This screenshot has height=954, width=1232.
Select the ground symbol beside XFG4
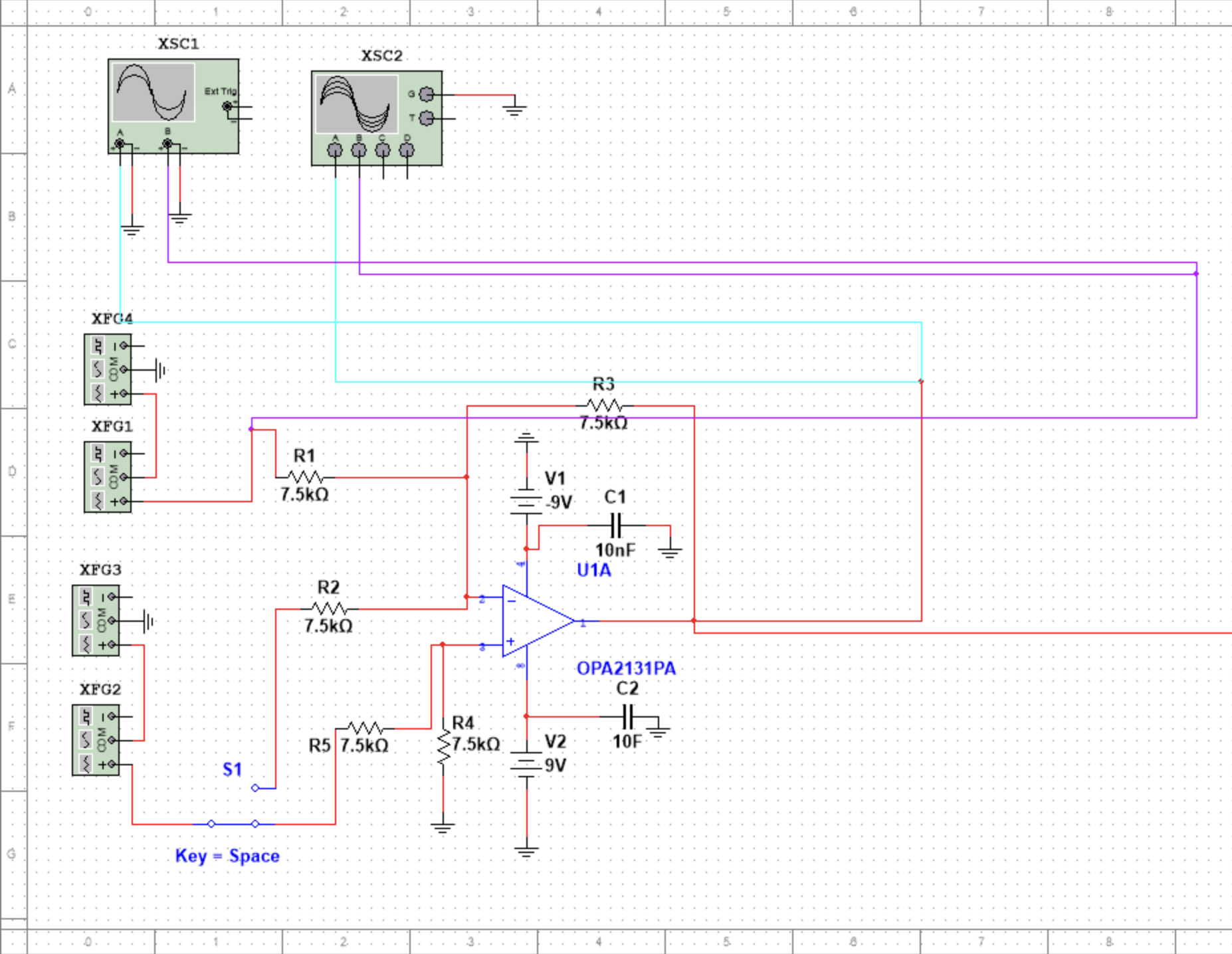click(x=159, y=370)
